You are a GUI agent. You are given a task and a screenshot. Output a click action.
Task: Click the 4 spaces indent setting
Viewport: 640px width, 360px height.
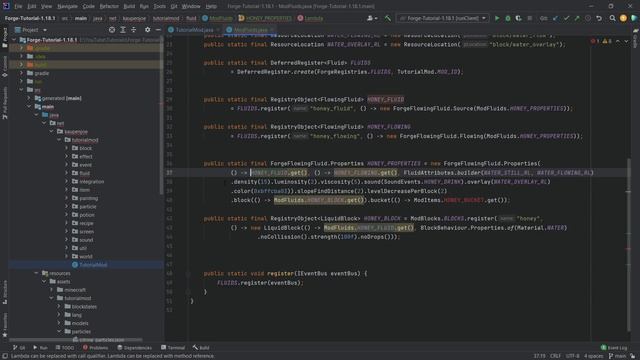tap(593, 356)
